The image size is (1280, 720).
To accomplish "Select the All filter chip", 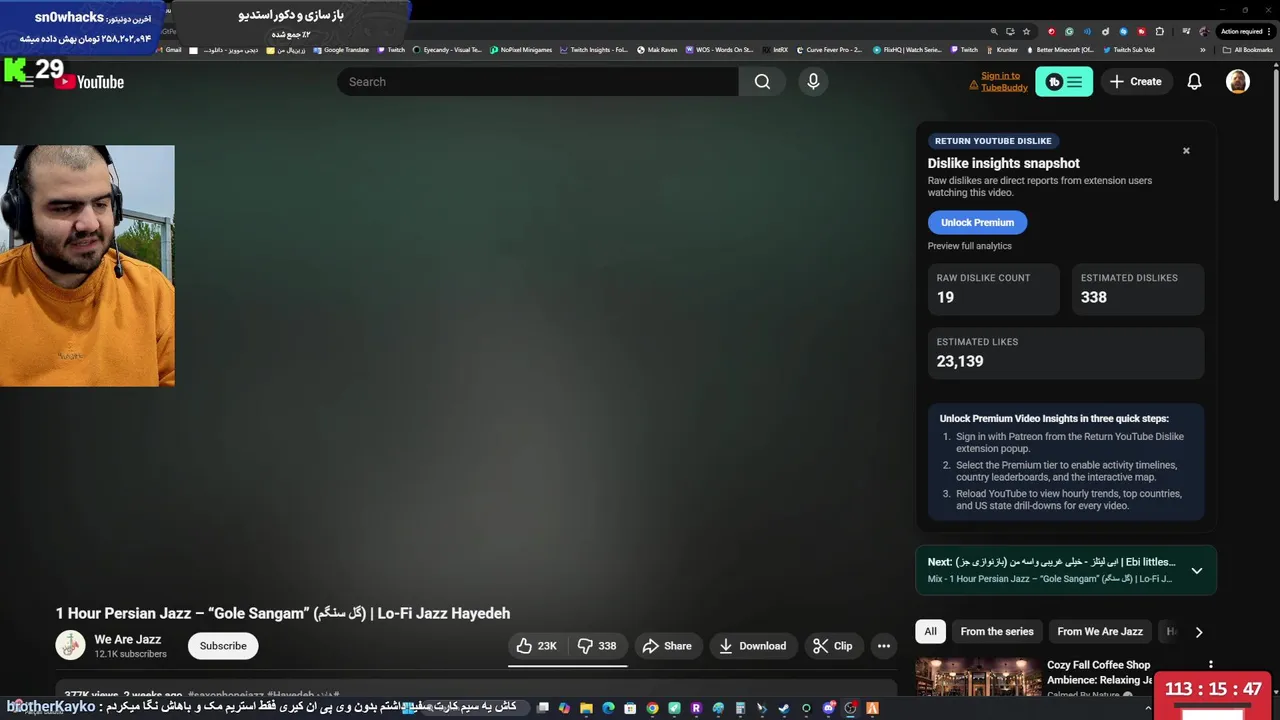I will pyautogui.click(x=930, y=632).
